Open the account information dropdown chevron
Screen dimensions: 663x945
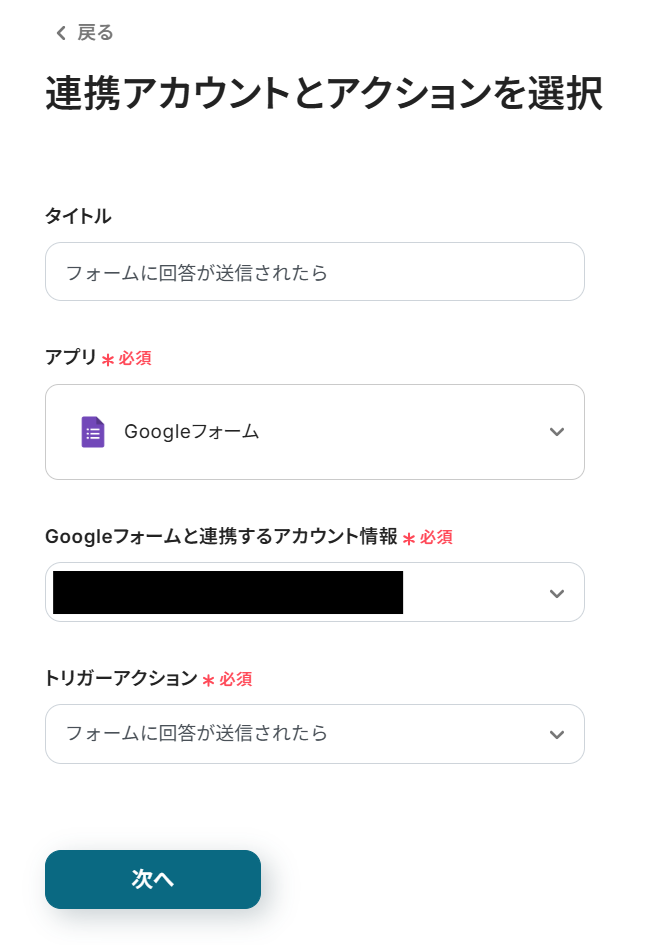coord(557,593)
